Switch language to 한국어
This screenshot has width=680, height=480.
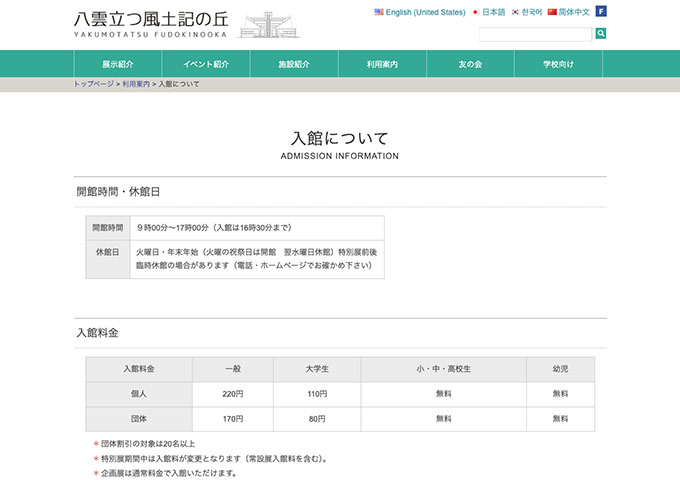[532, 12]
